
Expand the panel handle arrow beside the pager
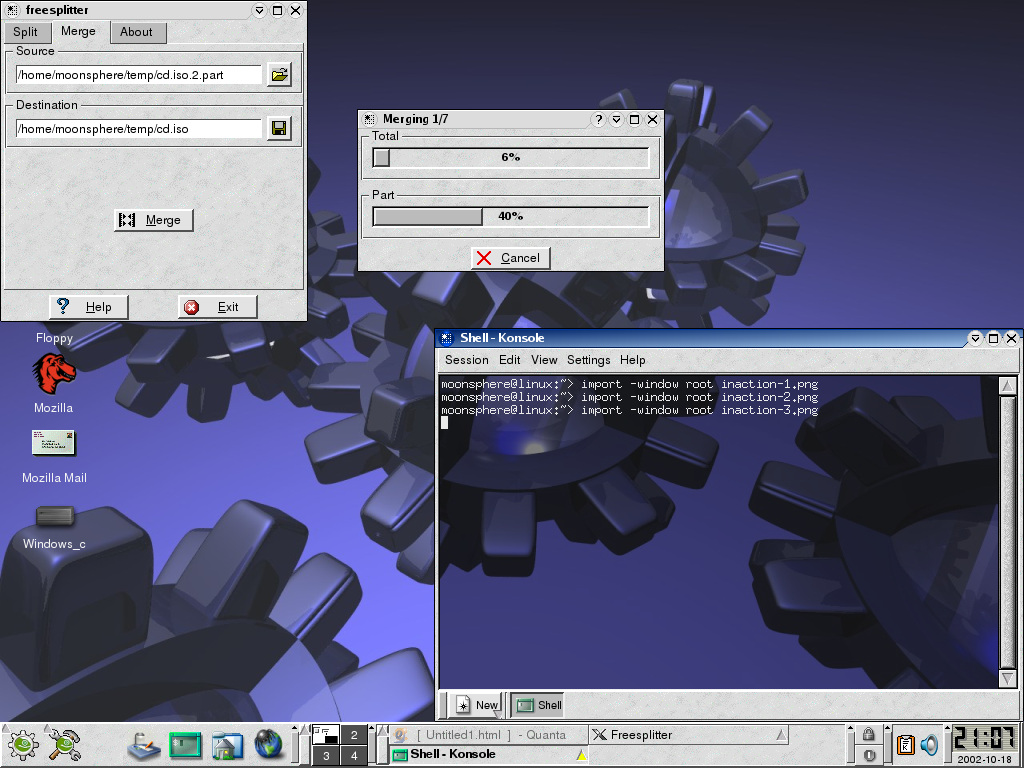294,729
